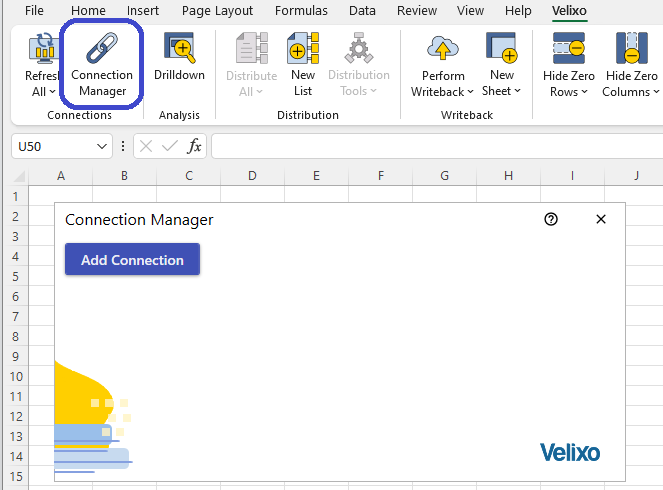Screen dimensions: 663x490
Task: Expand the Refresh All dropdown arrow
Action: pyautogui.click(x=52, y=92)
